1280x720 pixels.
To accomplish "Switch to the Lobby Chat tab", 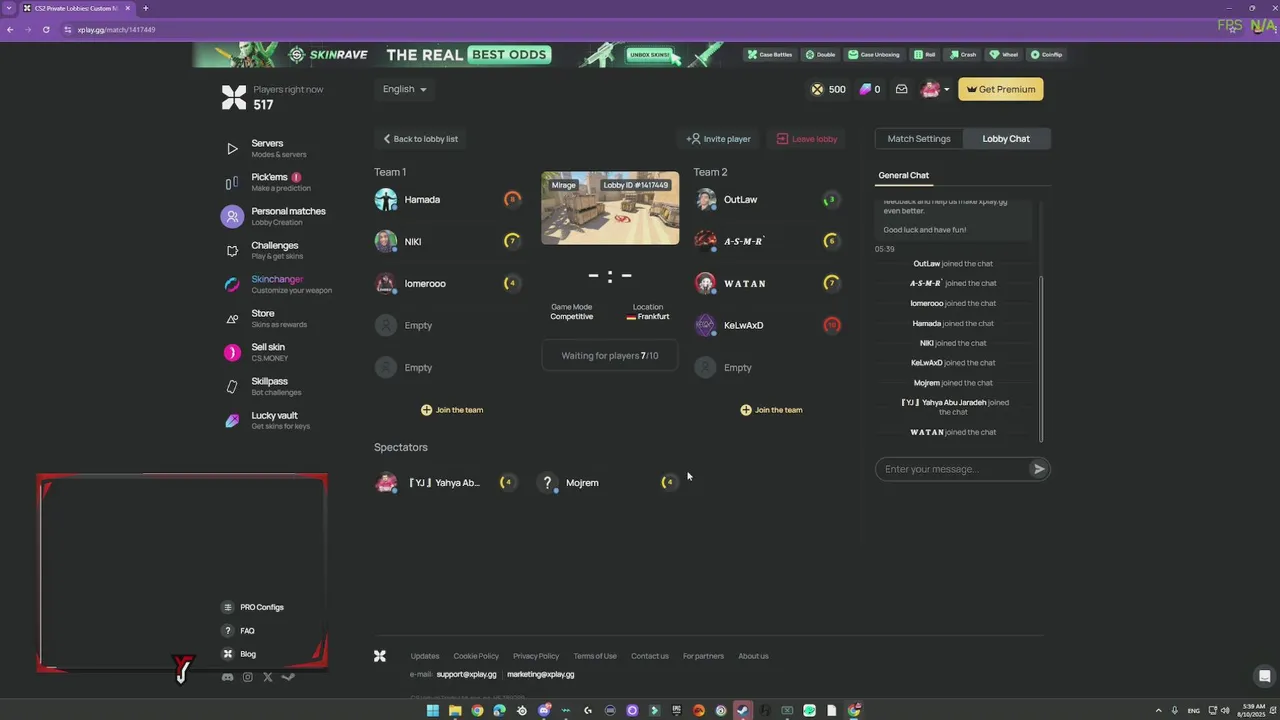I will tap(1006, 139).
